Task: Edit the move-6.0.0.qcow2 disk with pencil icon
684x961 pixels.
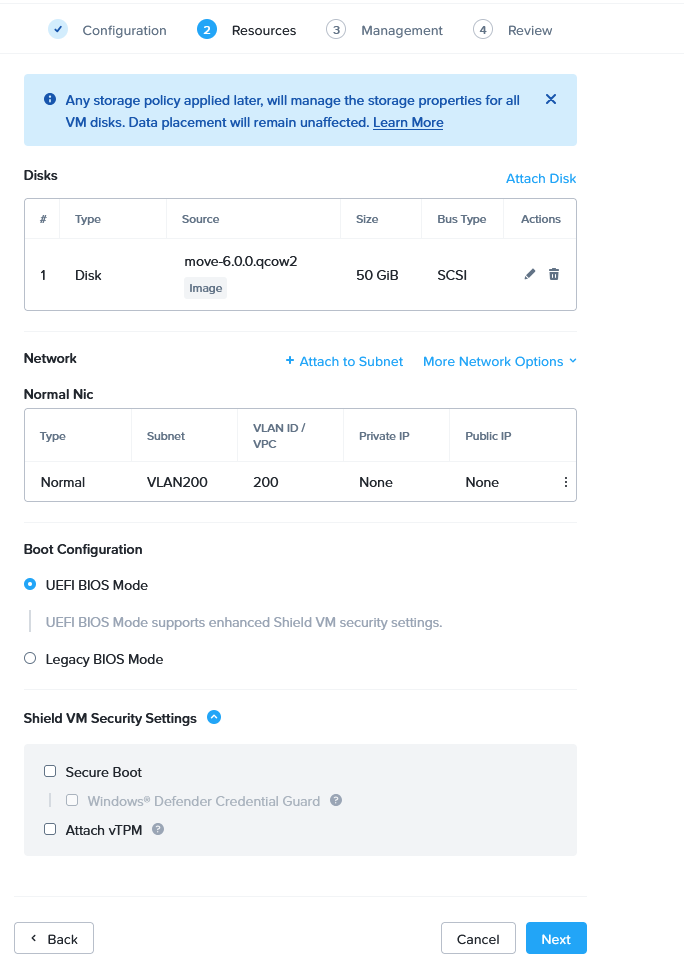Action: click(x=530, y=274)
